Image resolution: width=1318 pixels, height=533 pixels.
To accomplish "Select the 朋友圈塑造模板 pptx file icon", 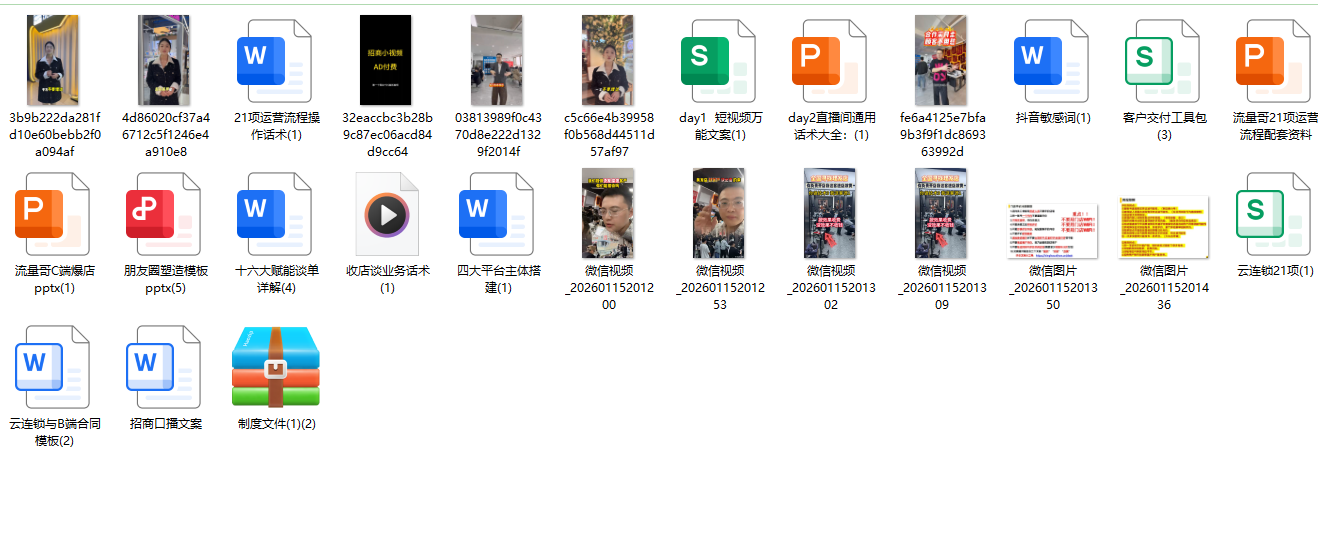I will pyautogui.click(x=165, y=213).
